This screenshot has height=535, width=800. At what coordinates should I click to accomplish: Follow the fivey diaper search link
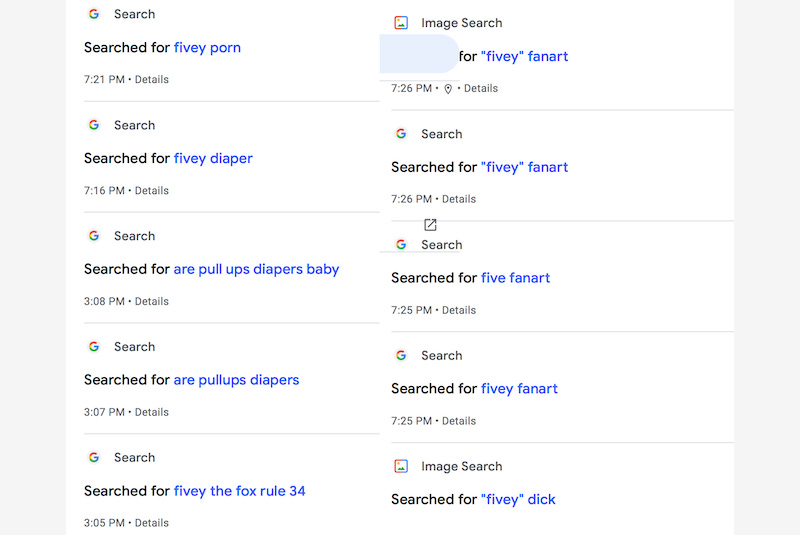213,159
